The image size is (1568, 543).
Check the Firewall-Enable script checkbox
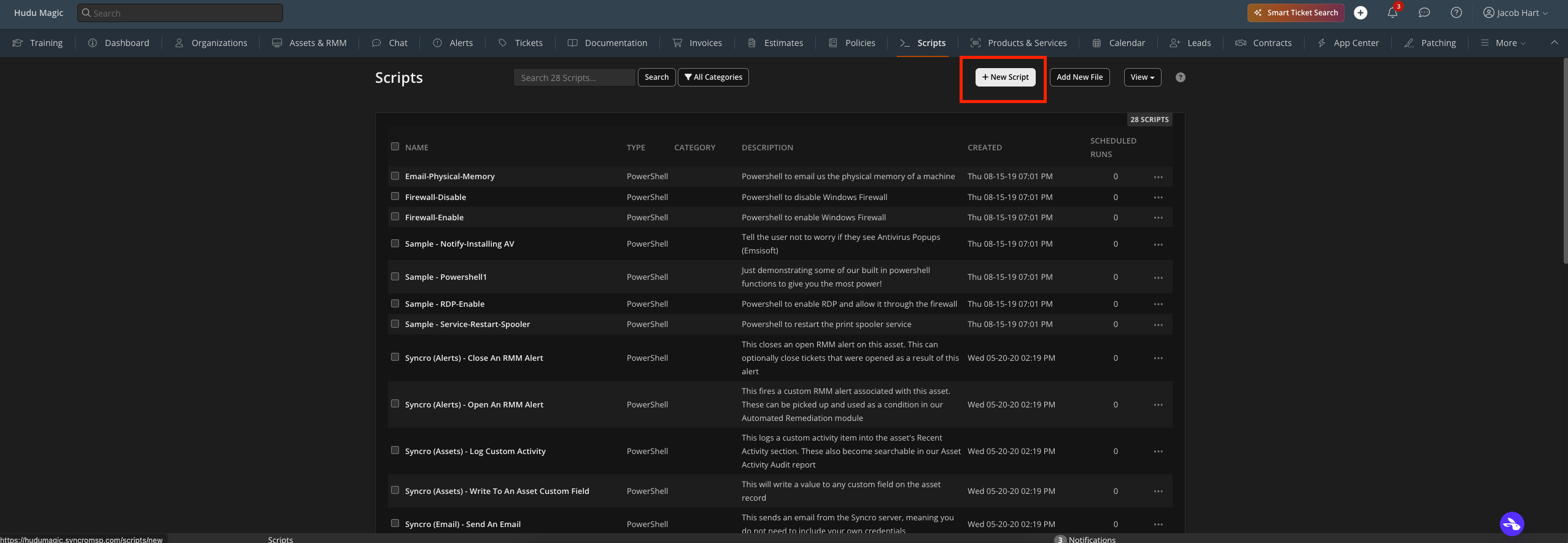[395, 217]
